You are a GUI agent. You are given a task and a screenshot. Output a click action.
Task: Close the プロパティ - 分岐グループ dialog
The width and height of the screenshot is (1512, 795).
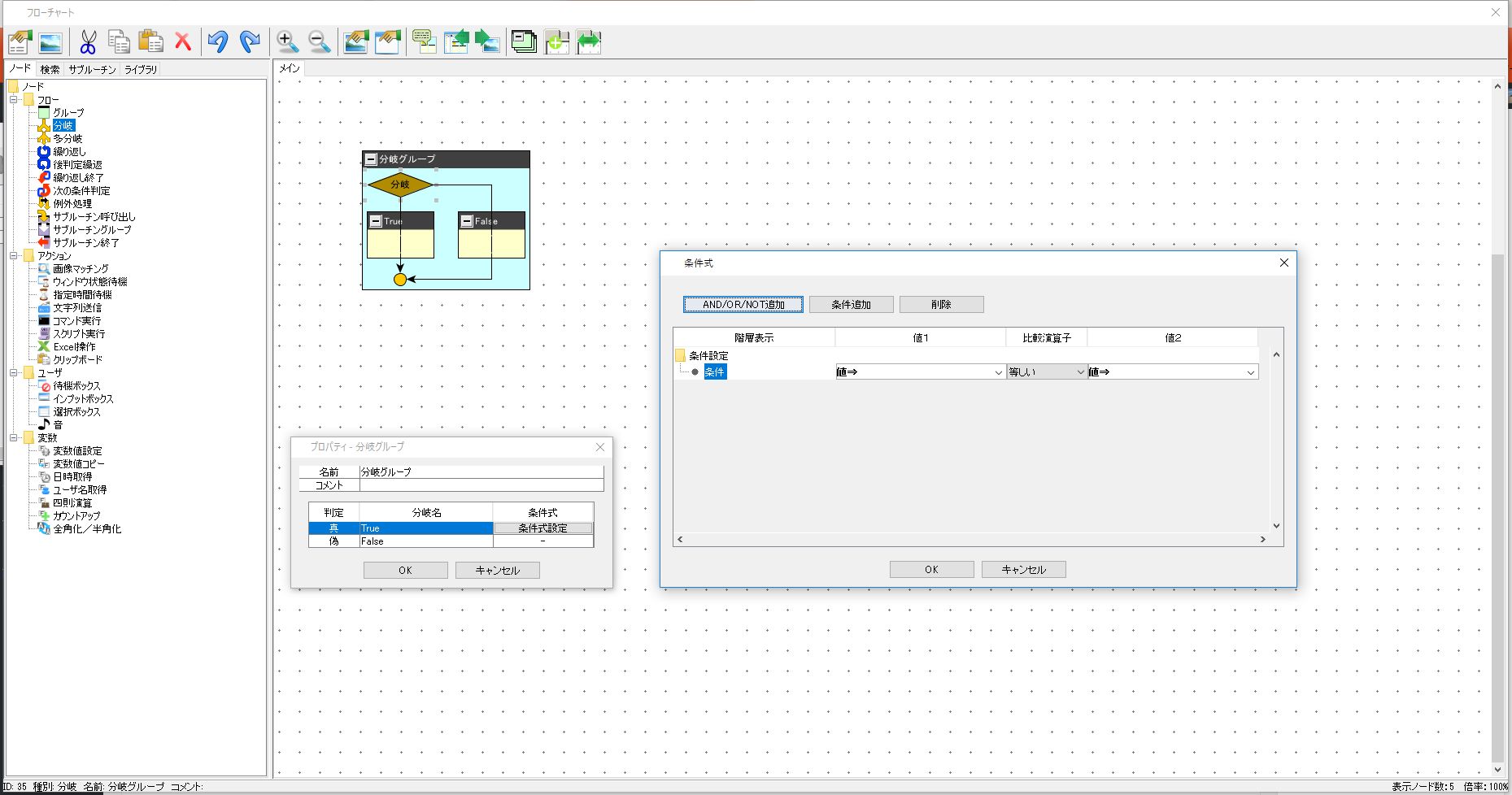point(600,447)
